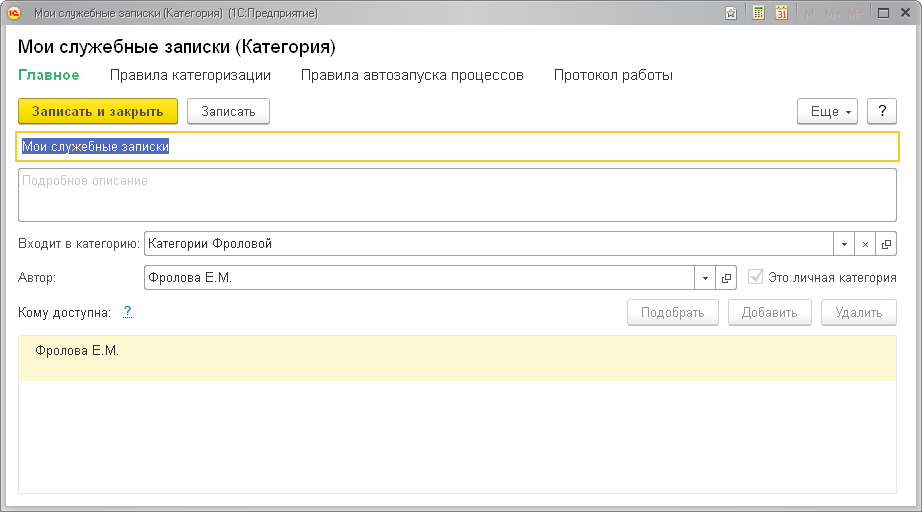The width and height of the screenshot is (922, 512).
Task: Open 'Правила автозапуска процессов' tab
Action: (x=412, y=75)
